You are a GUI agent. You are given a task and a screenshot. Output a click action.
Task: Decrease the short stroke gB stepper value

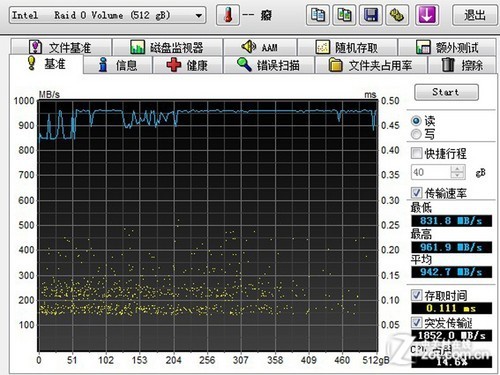tap(457, 176)
